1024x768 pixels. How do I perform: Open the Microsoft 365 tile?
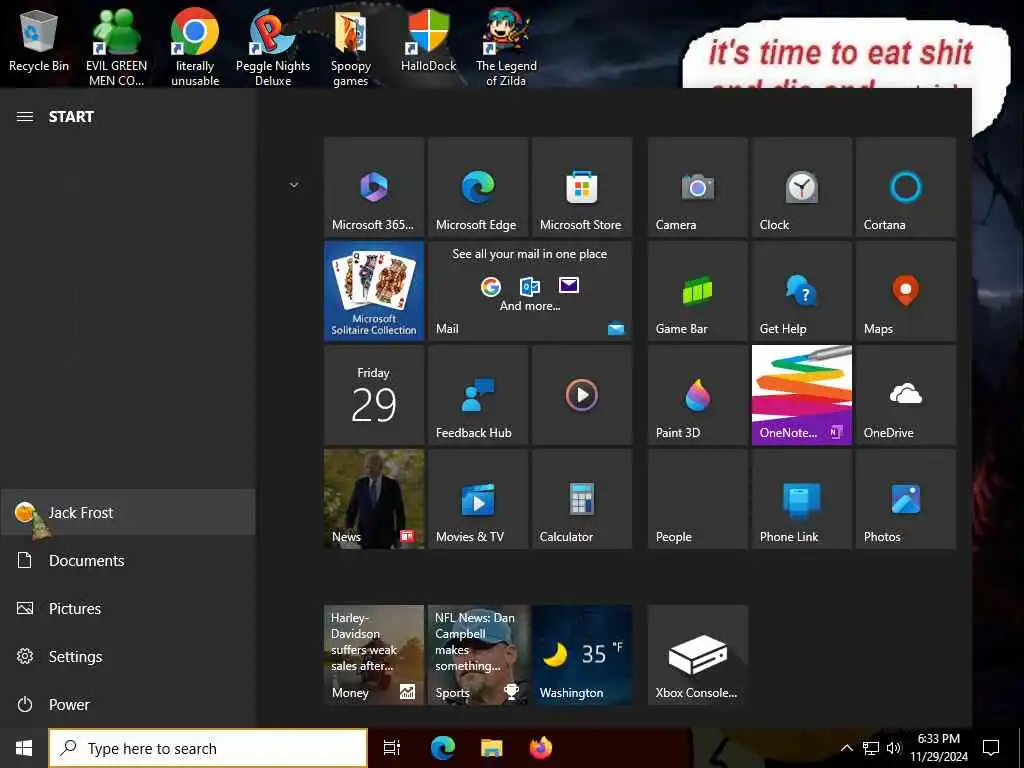(x=374, y=187)
